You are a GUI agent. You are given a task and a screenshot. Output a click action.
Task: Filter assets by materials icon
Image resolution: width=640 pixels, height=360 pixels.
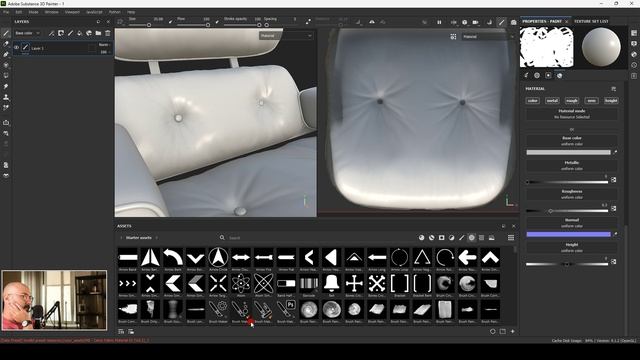click(421, 238)
